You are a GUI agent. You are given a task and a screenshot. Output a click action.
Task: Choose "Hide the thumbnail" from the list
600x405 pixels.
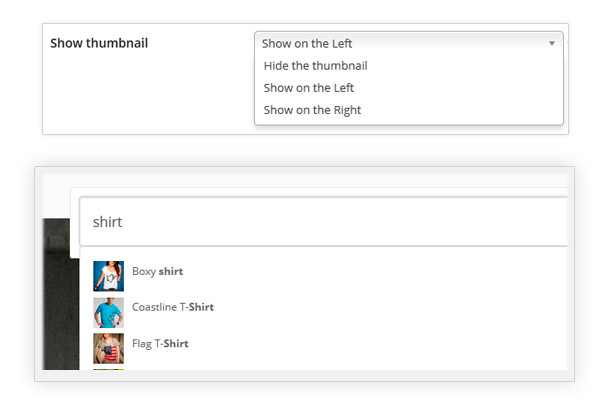[x=315, y=66]
